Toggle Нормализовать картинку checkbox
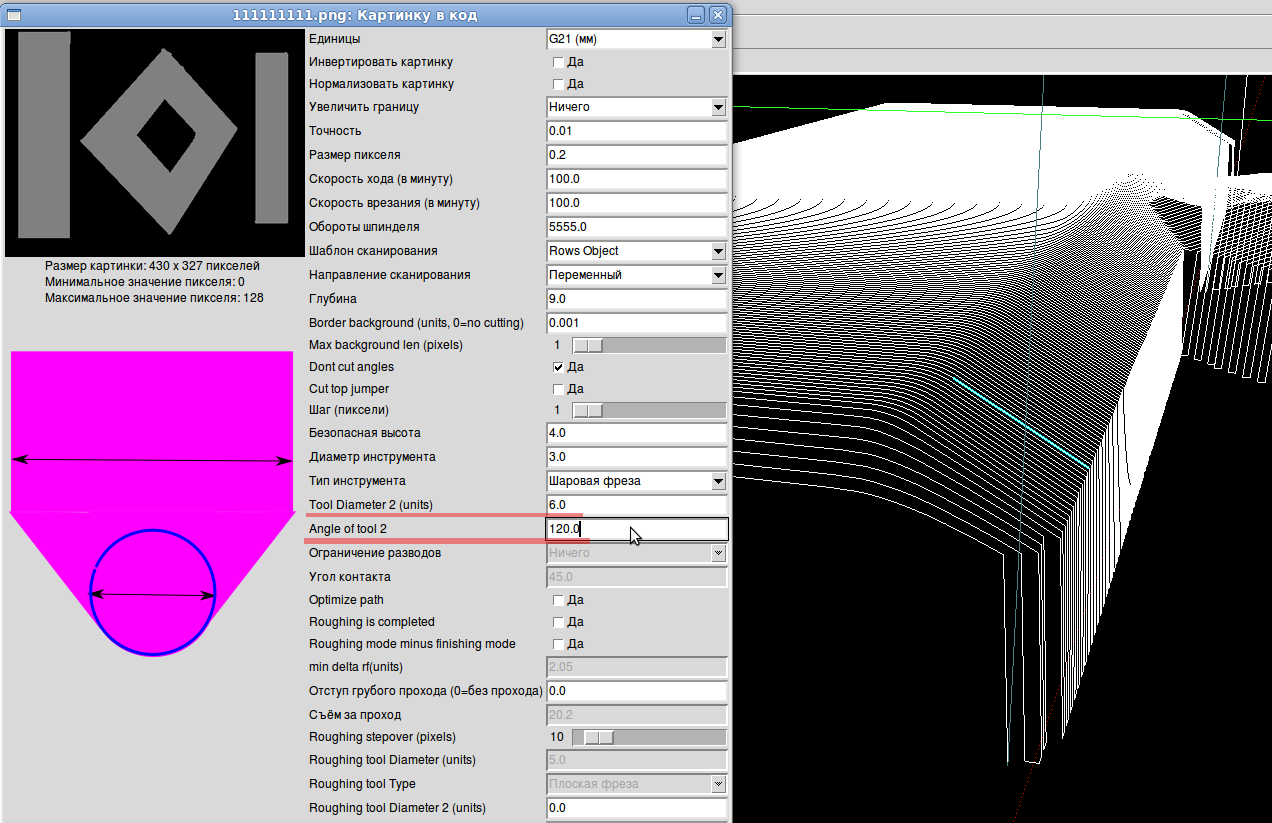1272x823 pixels. tap(559, 84)
